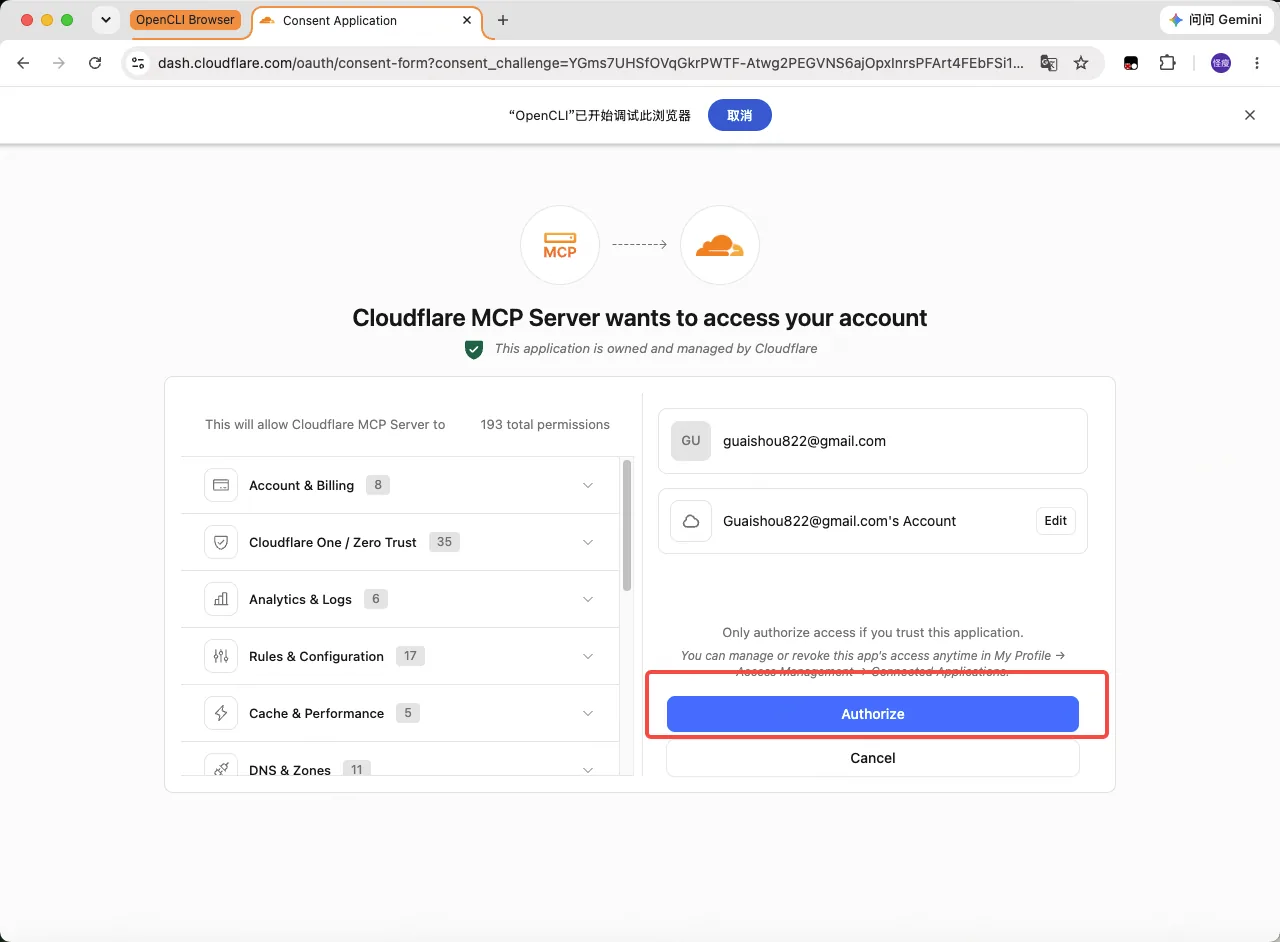Click the green verified shield icon
This screenshot has width=1280, height=942.
coord(474,349)
